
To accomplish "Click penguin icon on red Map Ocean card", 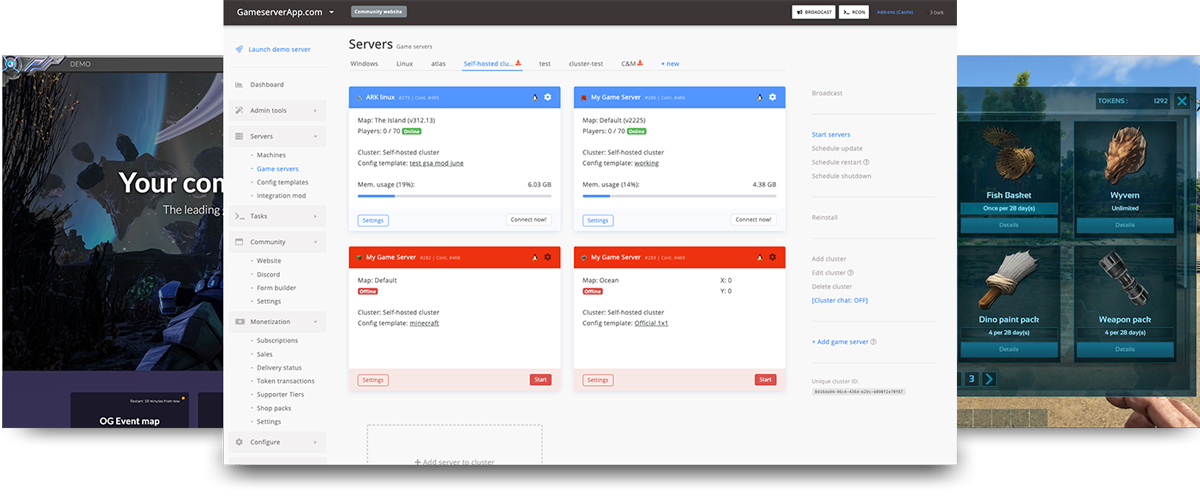I will (x=760, y=257).
